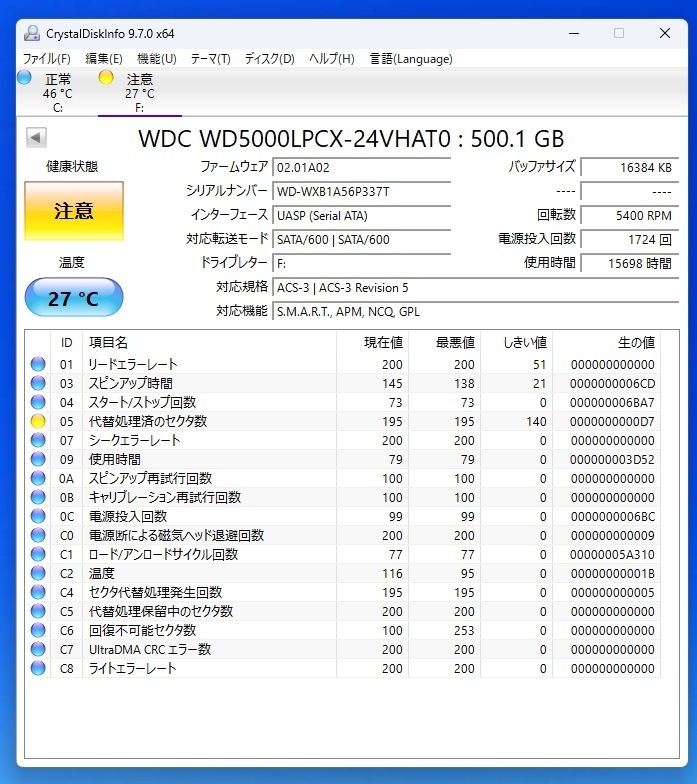Click the yellow caution icon for 05 代替処理済のセクタ数
Screen dimensions: 697x784
click(38, 421)
